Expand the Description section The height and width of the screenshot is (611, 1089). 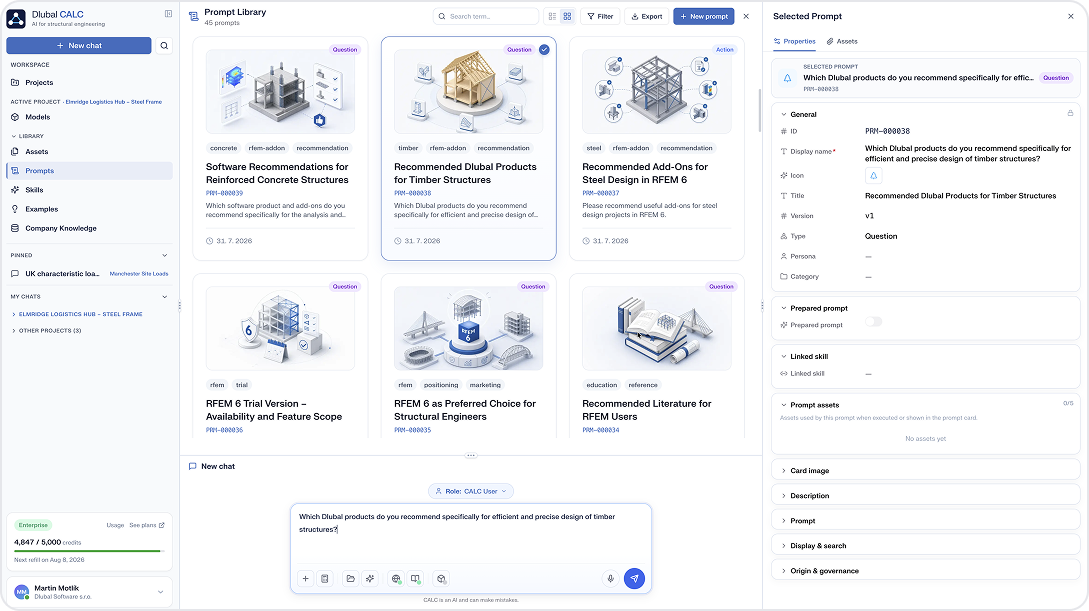click(926, 496)
